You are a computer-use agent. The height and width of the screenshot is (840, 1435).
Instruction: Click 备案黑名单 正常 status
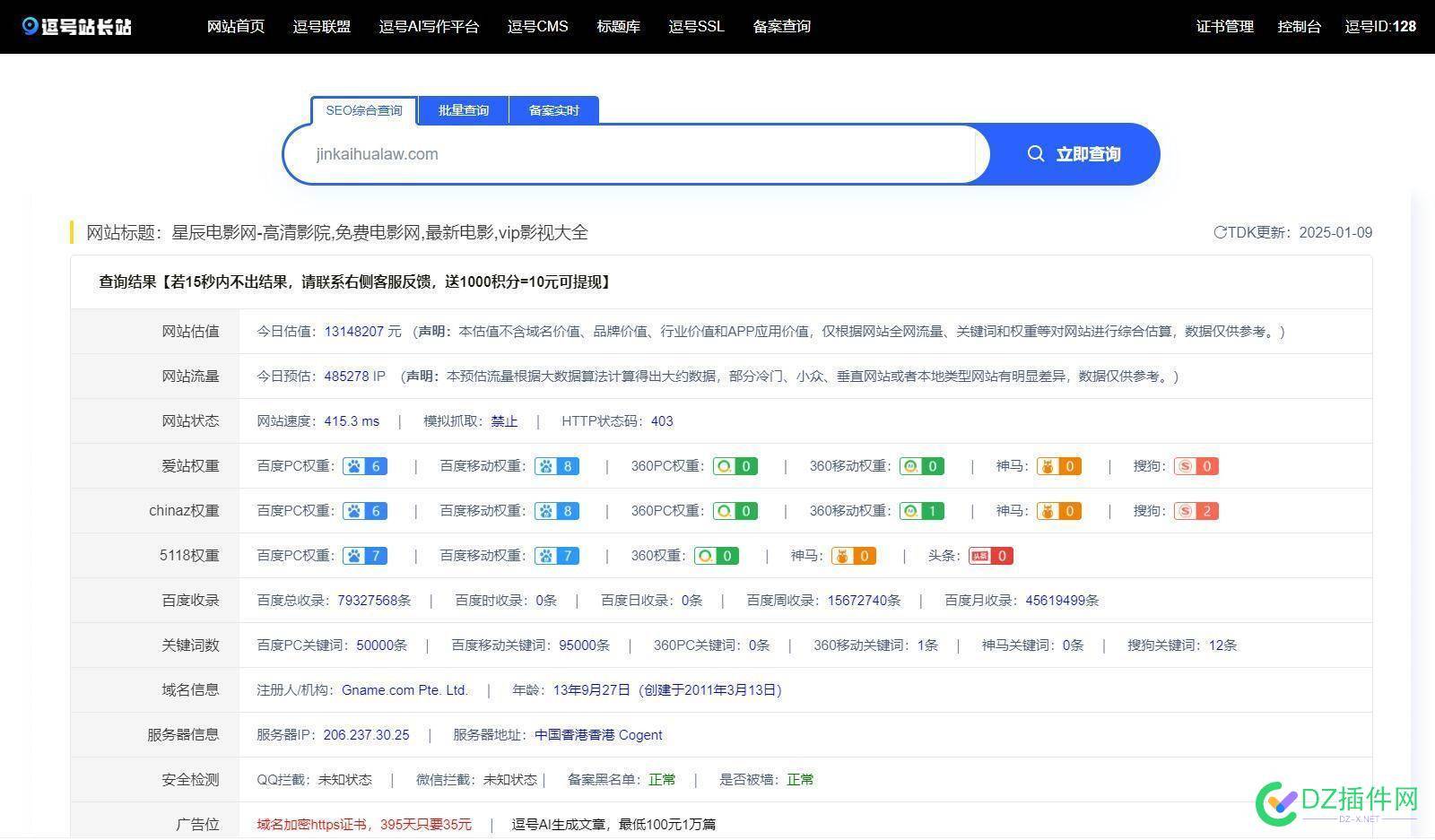[663, 780]
